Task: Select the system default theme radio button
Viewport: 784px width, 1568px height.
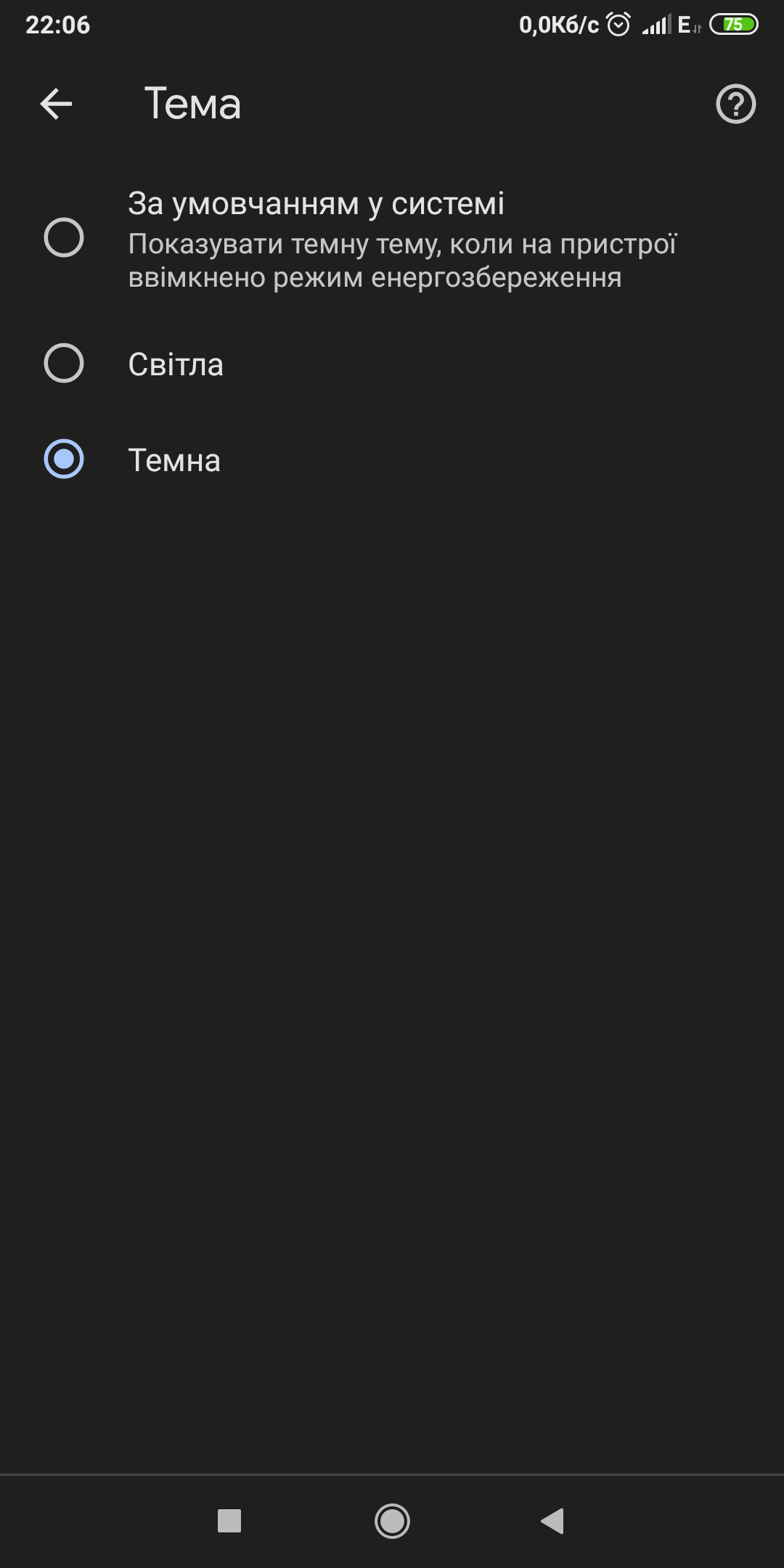Action: click(64, 237)
